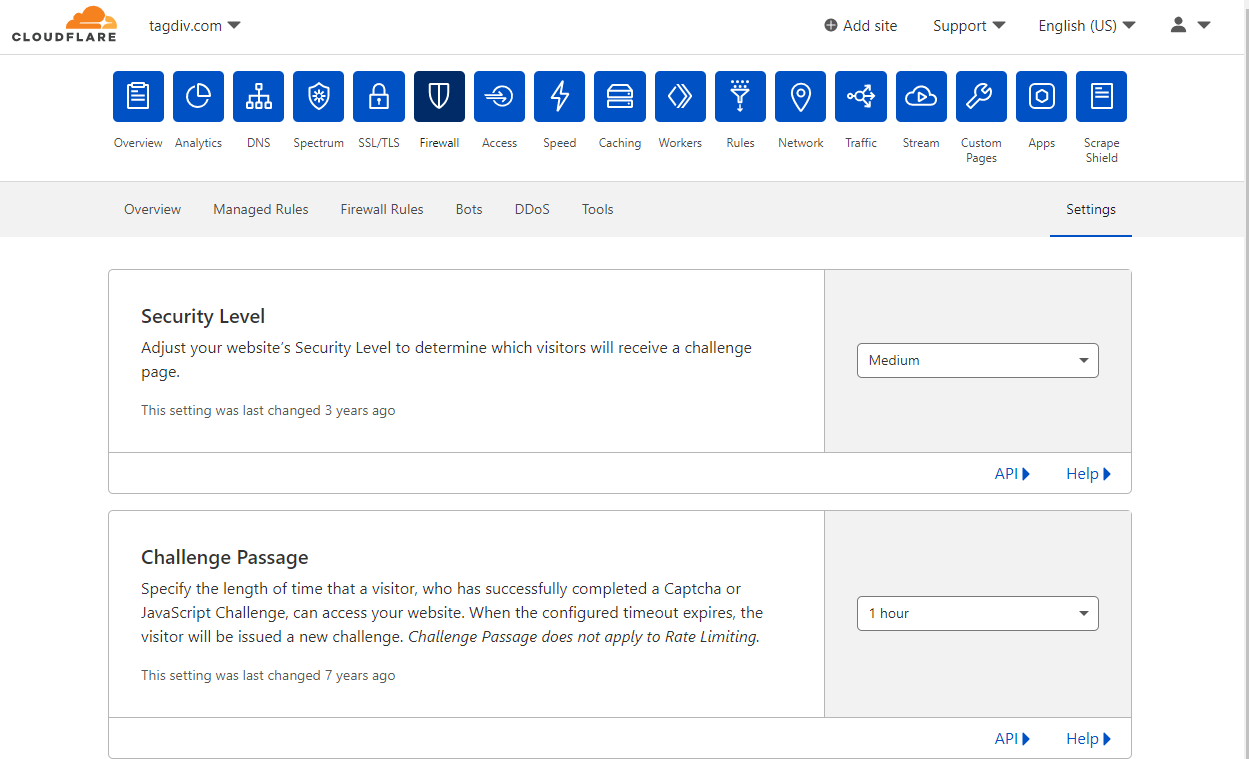The width and height of the screenshot is (1249, 759).
Task: Click 'last changed 3 years ago' text
Action: [311, 410]
